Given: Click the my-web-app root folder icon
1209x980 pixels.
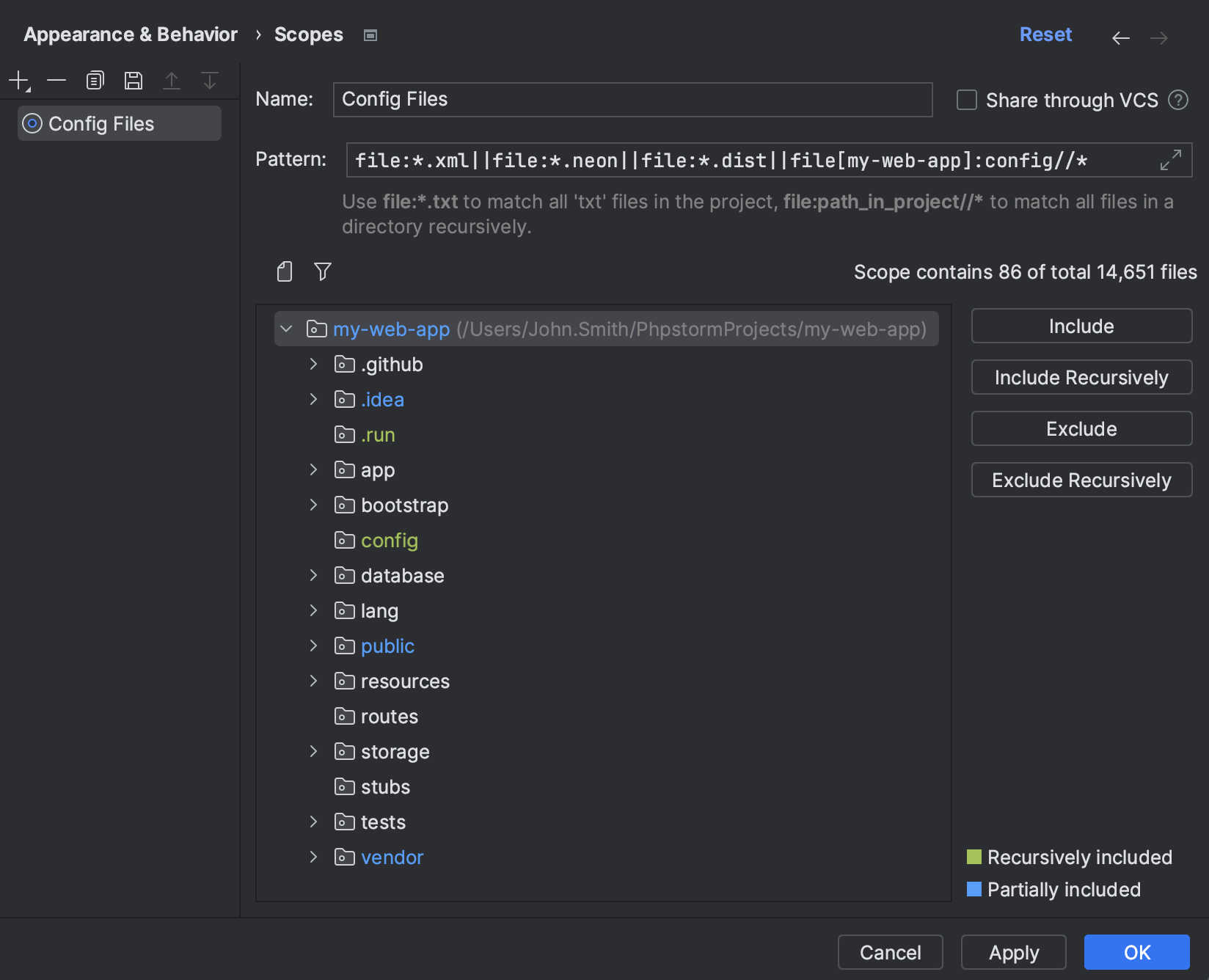Looking at the screenshot, I should pos(317,329).
